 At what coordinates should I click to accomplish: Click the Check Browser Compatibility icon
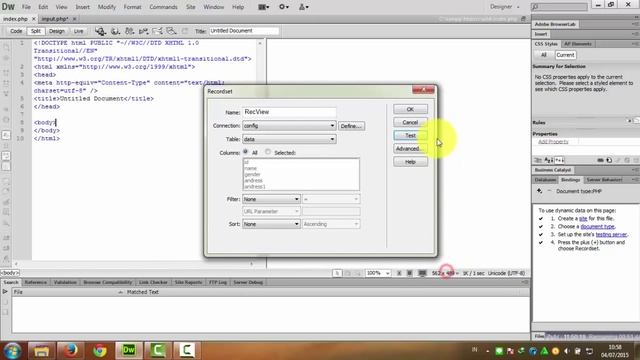[157, 31]
